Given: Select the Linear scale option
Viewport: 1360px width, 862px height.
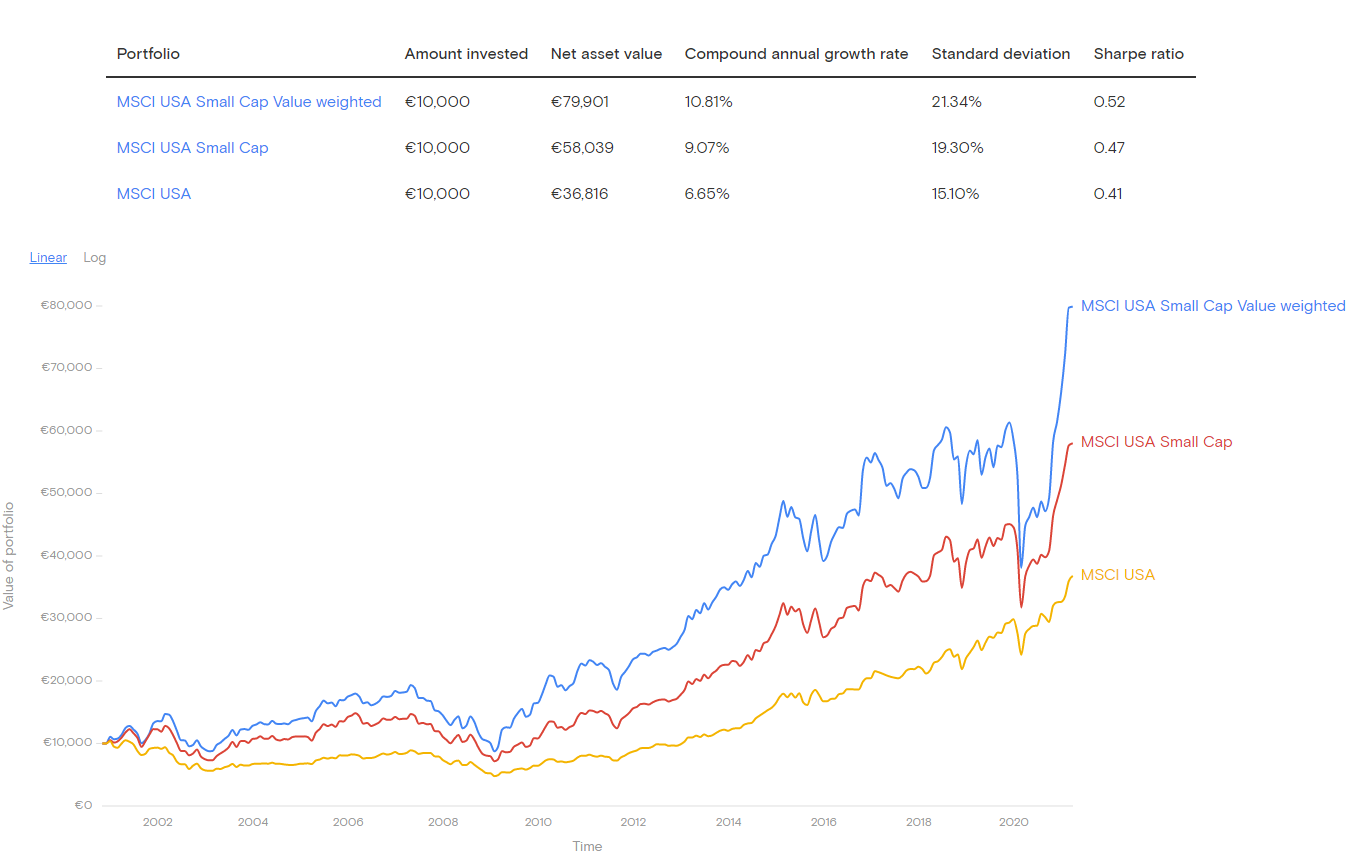Looking at the screenshot, I should 48,258.
